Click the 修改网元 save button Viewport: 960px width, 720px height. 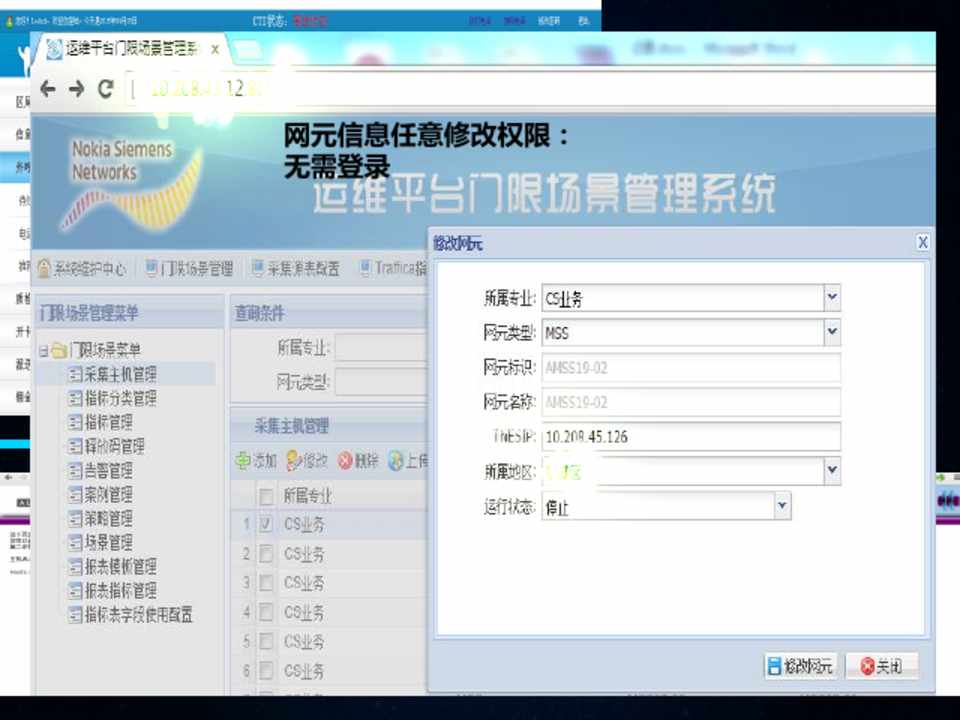coord(799,667)
